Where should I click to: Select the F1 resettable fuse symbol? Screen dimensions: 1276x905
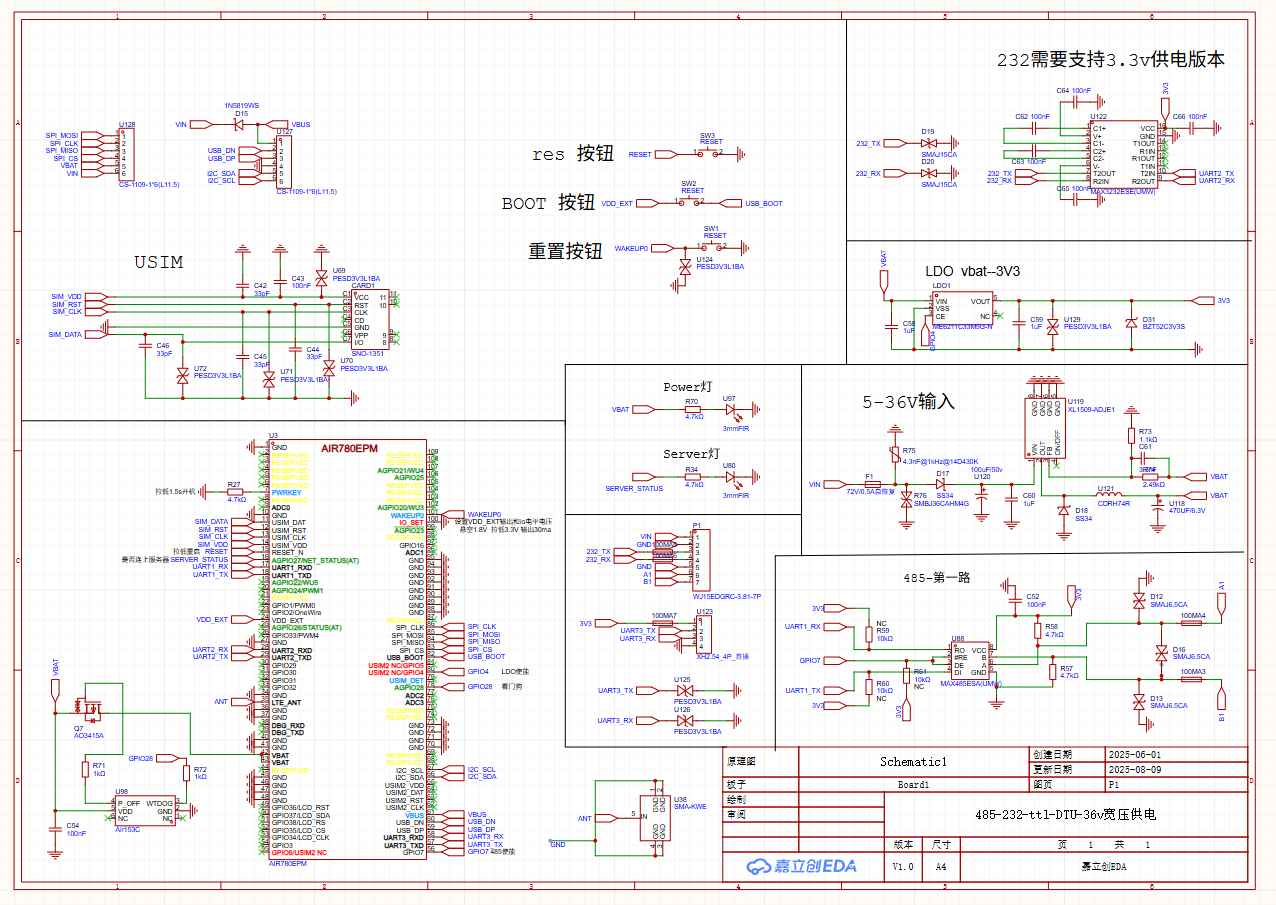[869, 484]
